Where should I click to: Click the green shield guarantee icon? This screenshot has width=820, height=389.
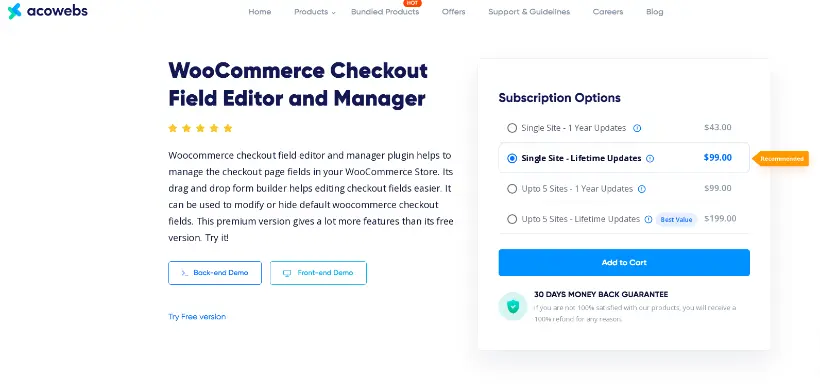pyautogui.click(x=512, y=306)
